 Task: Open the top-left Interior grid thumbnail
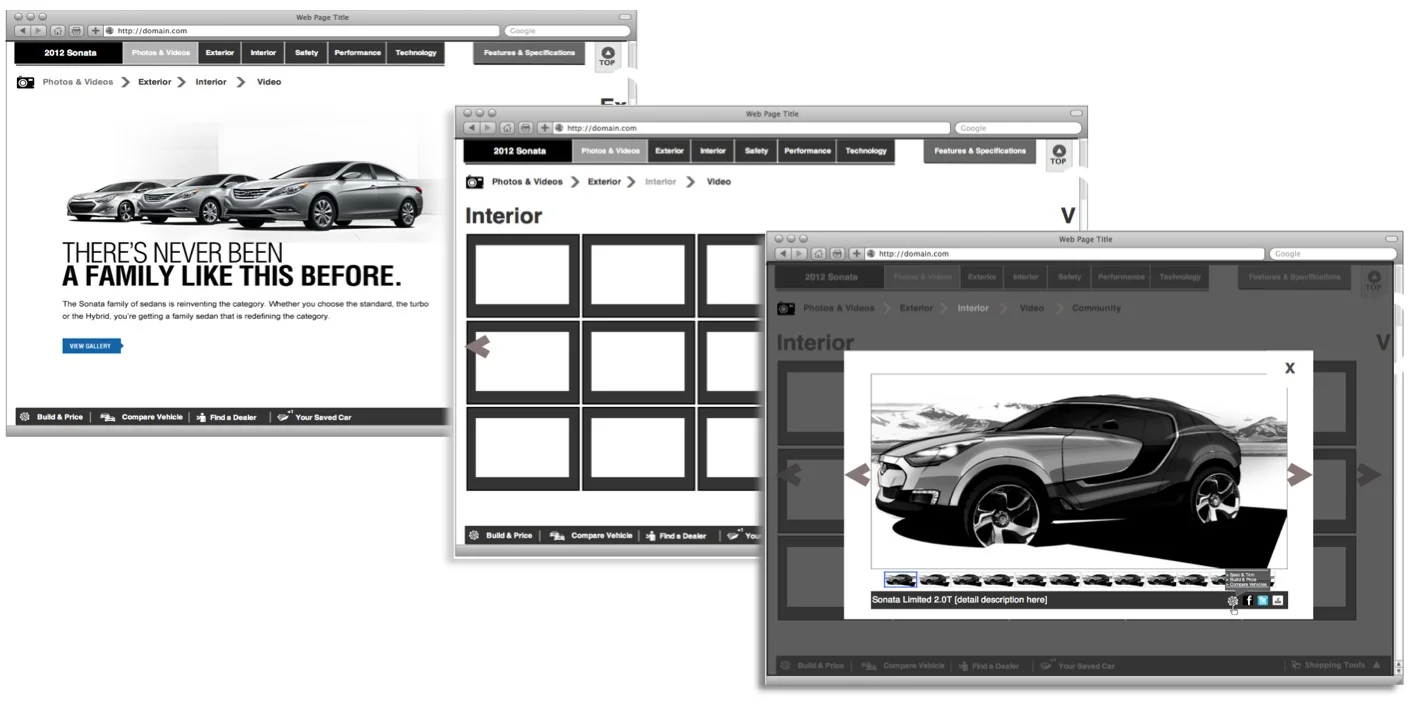point(522,274)
